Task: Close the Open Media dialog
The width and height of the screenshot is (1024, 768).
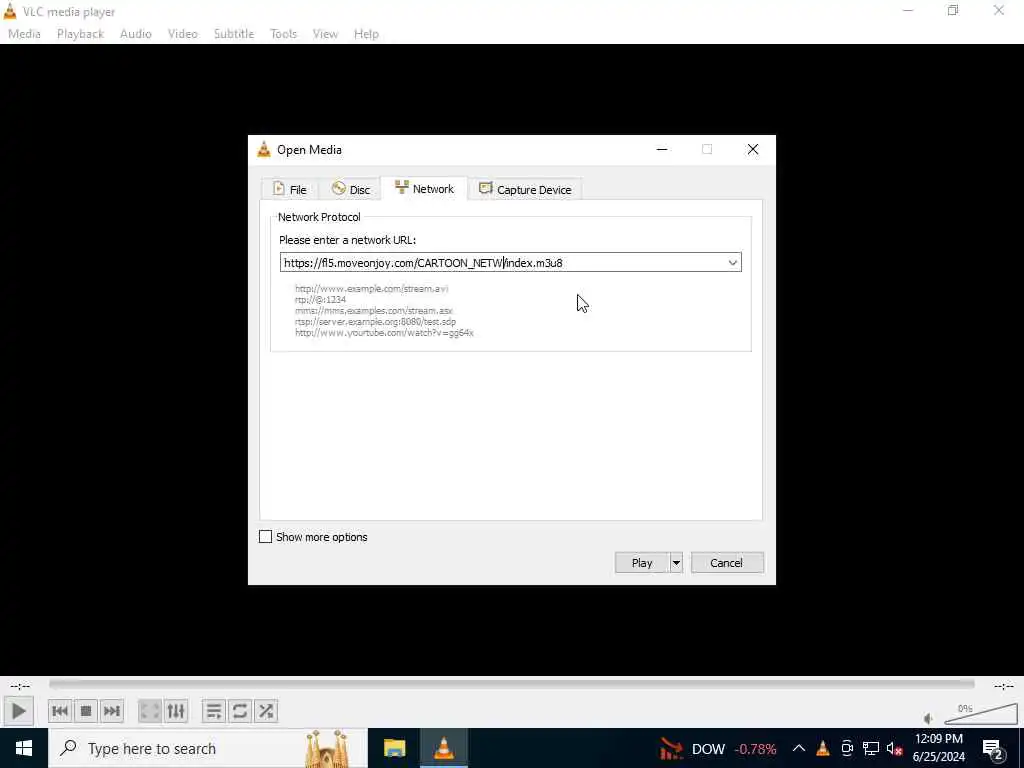Action: click(x=753, y=150)
